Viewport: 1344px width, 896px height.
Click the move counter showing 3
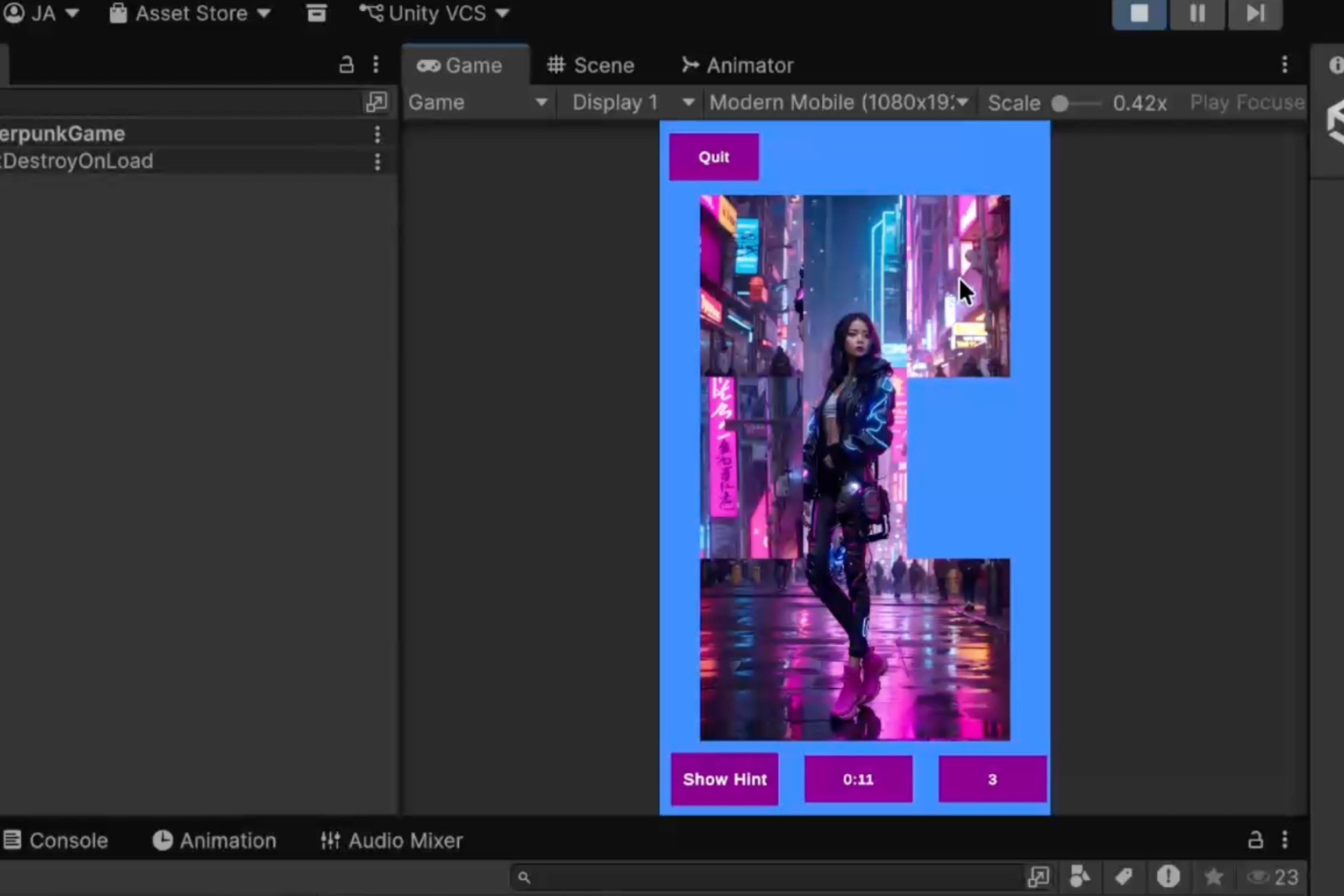[992, 780]
